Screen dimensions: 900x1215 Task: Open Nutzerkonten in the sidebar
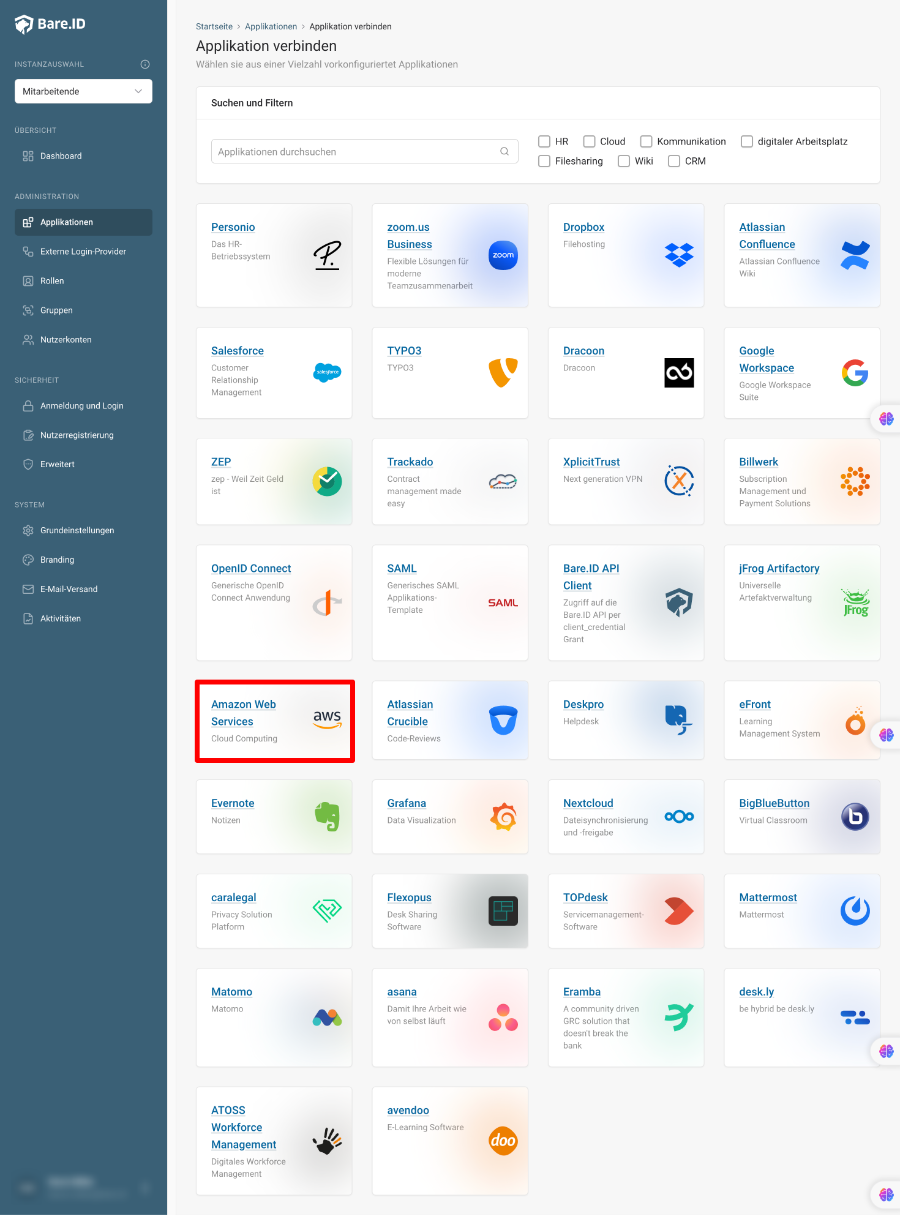[x=83, y=339]
